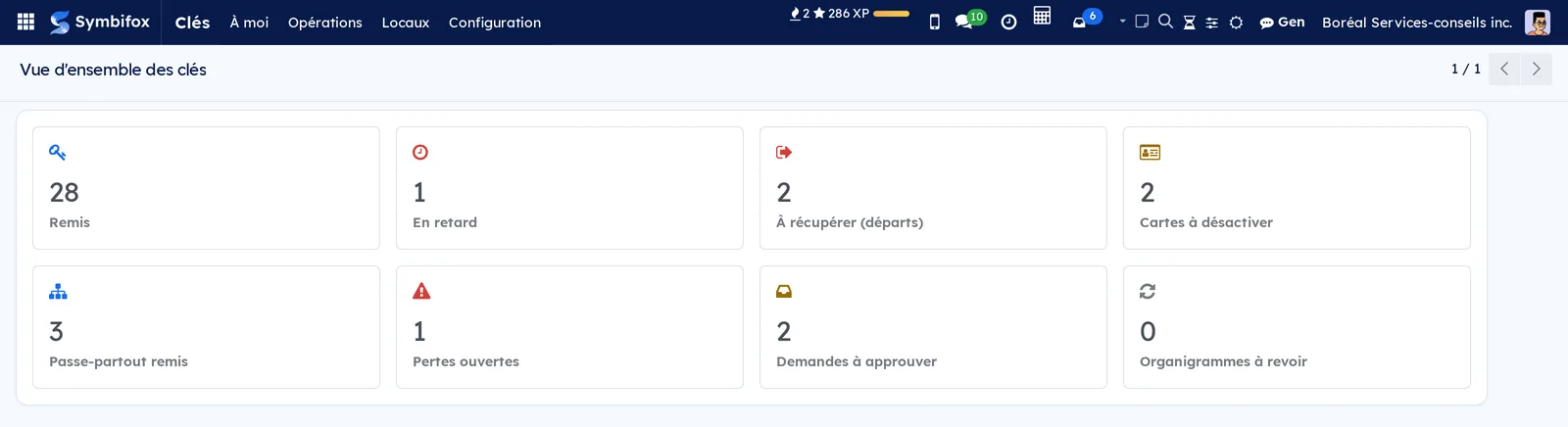The height and width of the screenshot is (427, 1568).
Task: Open the Pertes ouvertes label
Action: click(x=466, y=361)
